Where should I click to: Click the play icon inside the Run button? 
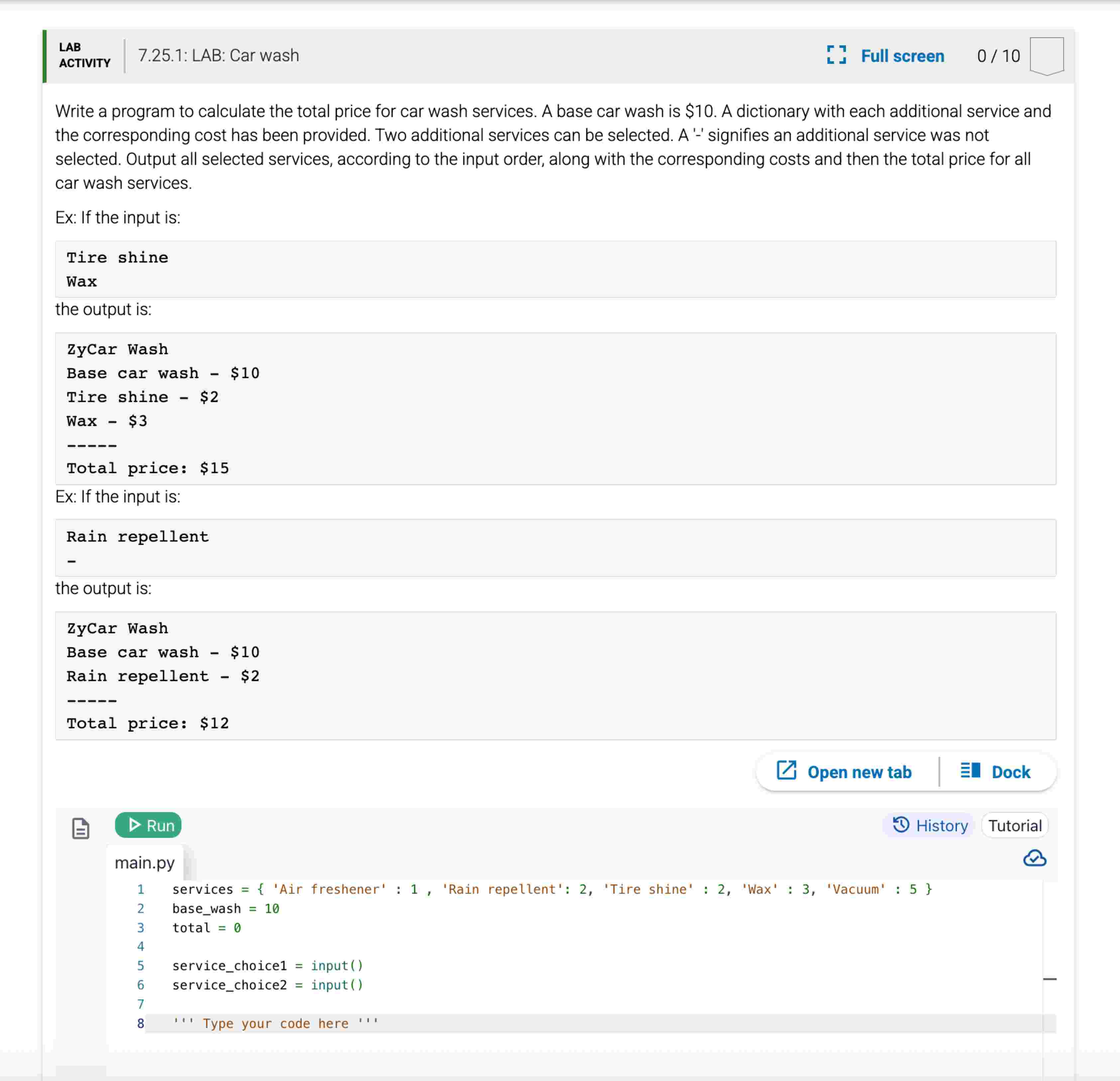[x=135, y=825]
